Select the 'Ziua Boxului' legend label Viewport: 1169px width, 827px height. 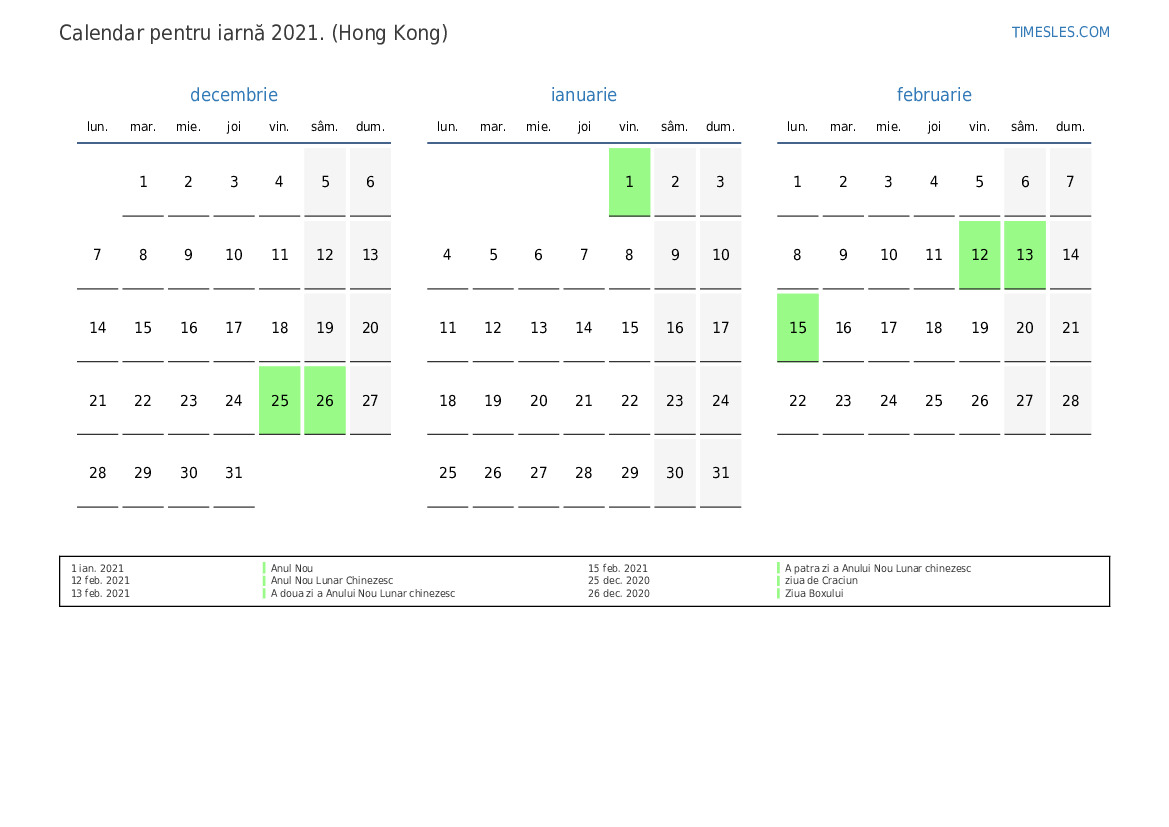(x=814, y=593)
